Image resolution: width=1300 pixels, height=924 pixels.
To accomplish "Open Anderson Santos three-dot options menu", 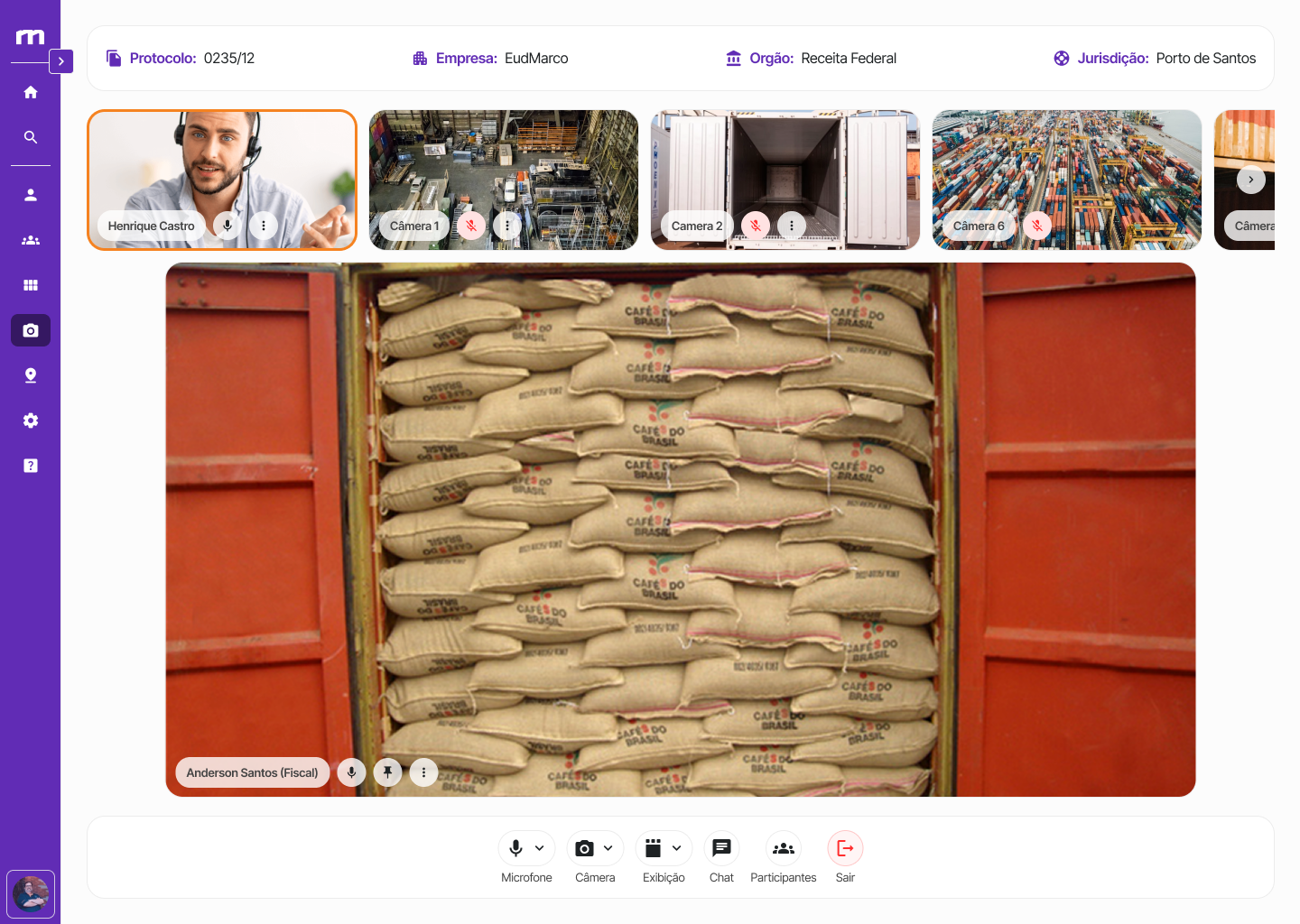I will click(x=423, y=772).
